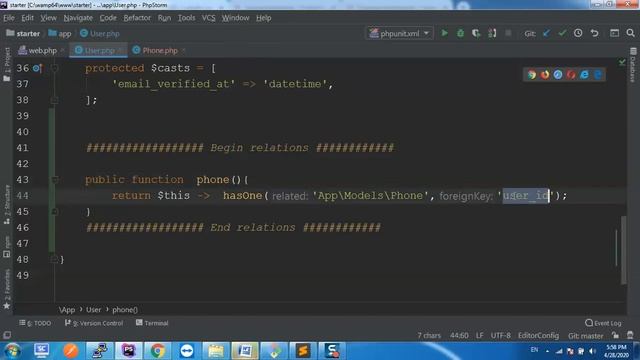The height and width of the screenshot is (360, 640).
Task: Run with coverage icon
Action: pos(476,33)
